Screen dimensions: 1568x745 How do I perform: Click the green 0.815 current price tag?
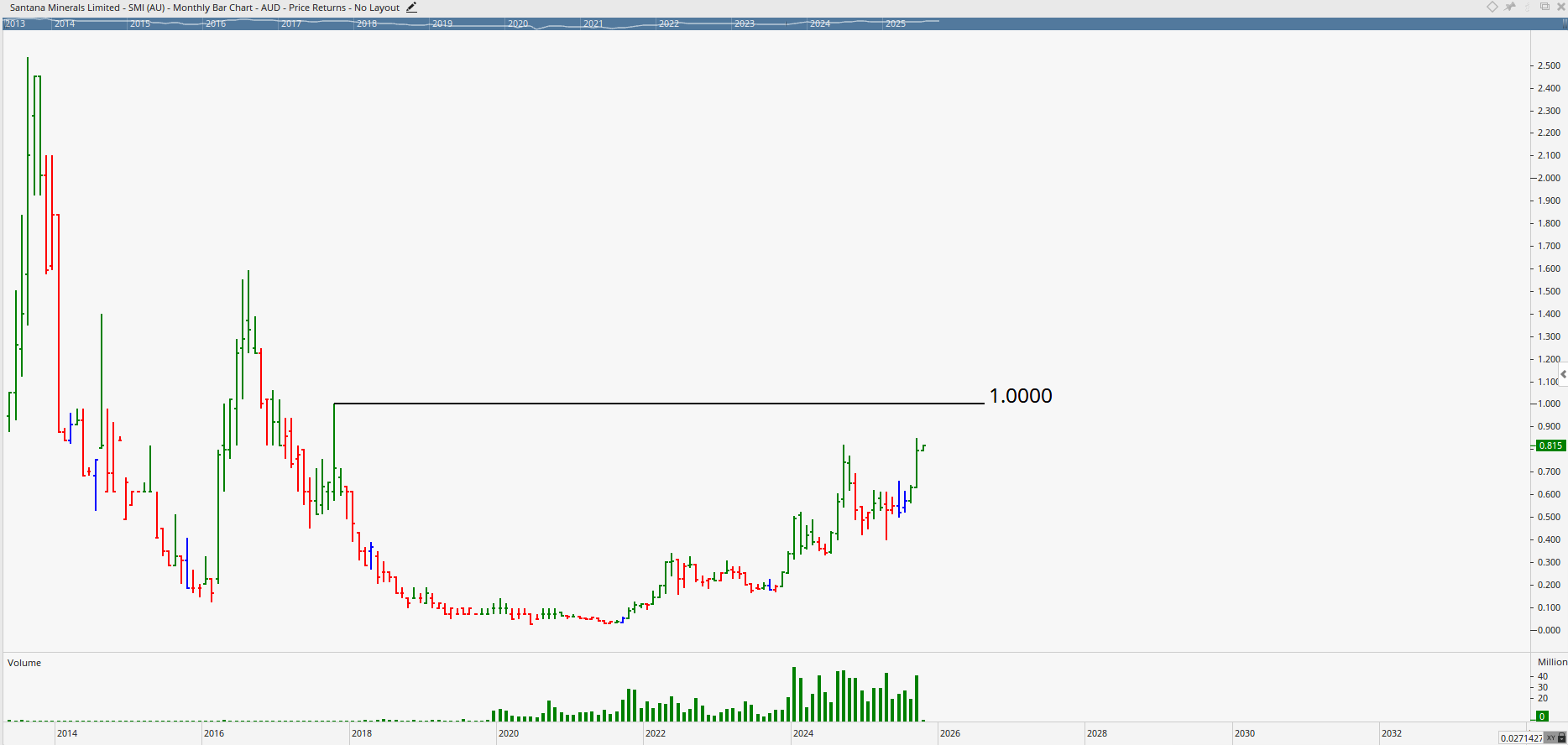(x=1550, y=445)
